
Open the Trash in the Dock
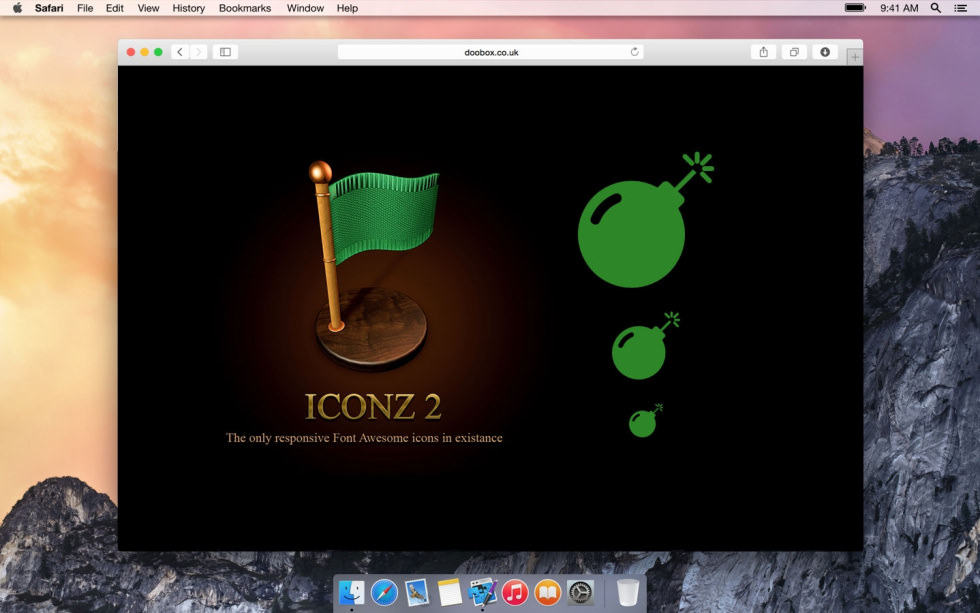click(x=628, y=592)
